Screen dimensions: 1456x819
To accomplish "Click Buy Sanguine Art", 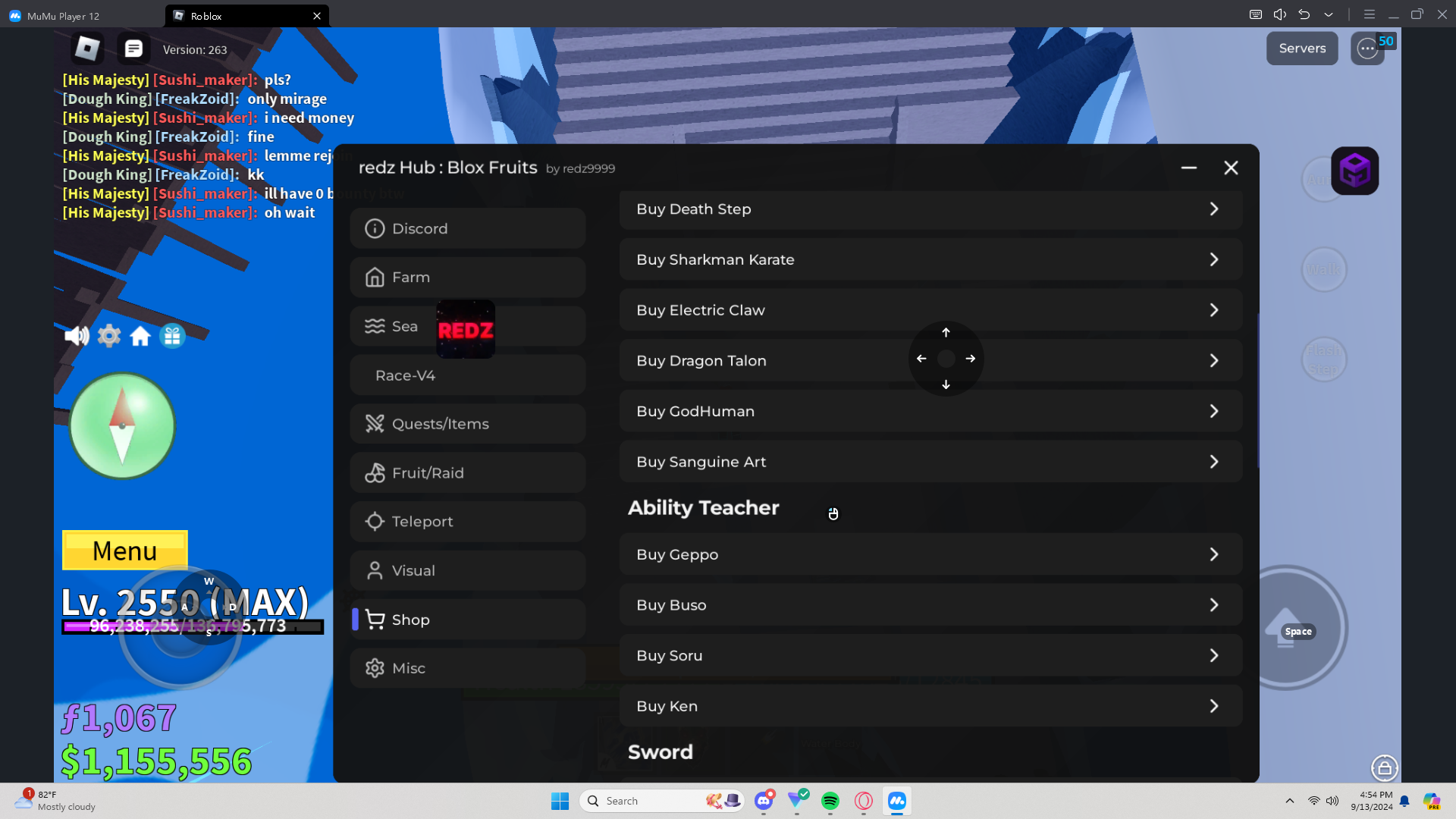I will [930, 462].
